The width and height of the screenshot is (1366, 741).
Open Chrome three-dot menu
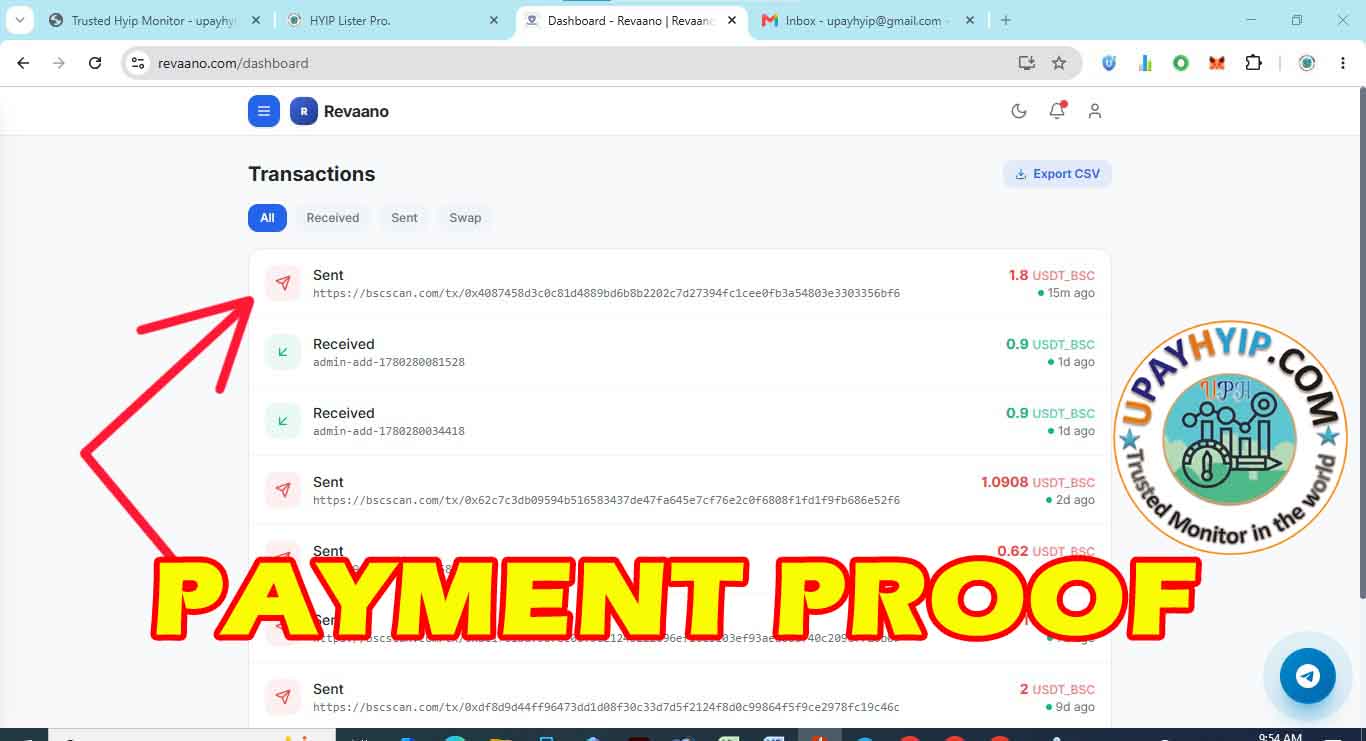[1343, 63]
